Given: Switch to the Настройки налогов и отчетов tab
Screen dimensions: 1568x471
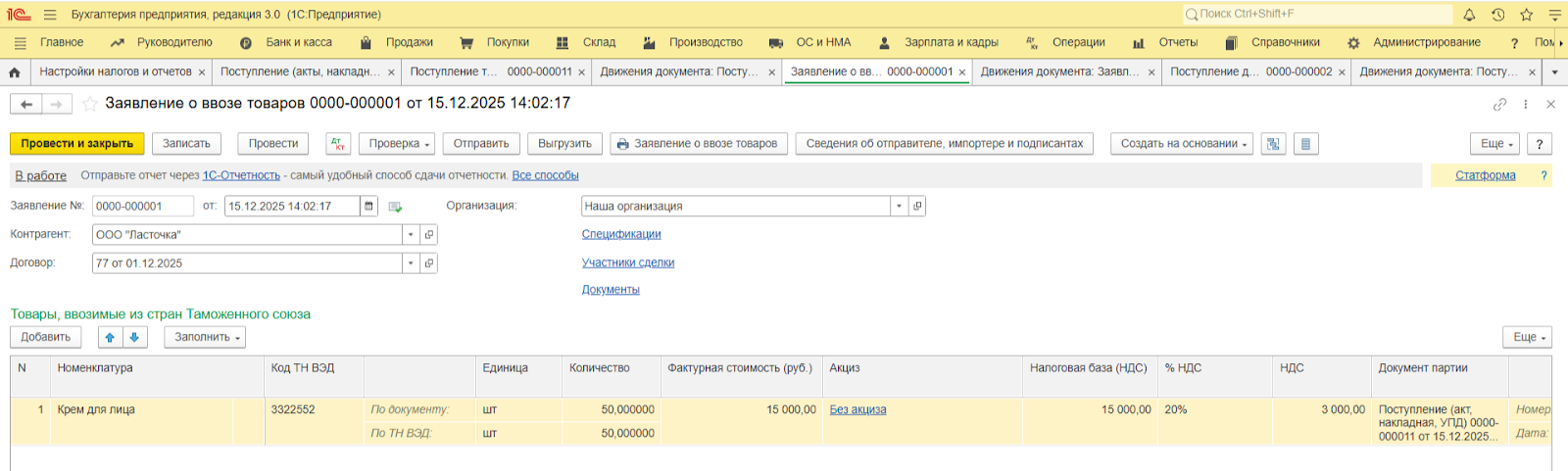Looking at the screenshot, I should pyautogui.click(x=115, y=72).
